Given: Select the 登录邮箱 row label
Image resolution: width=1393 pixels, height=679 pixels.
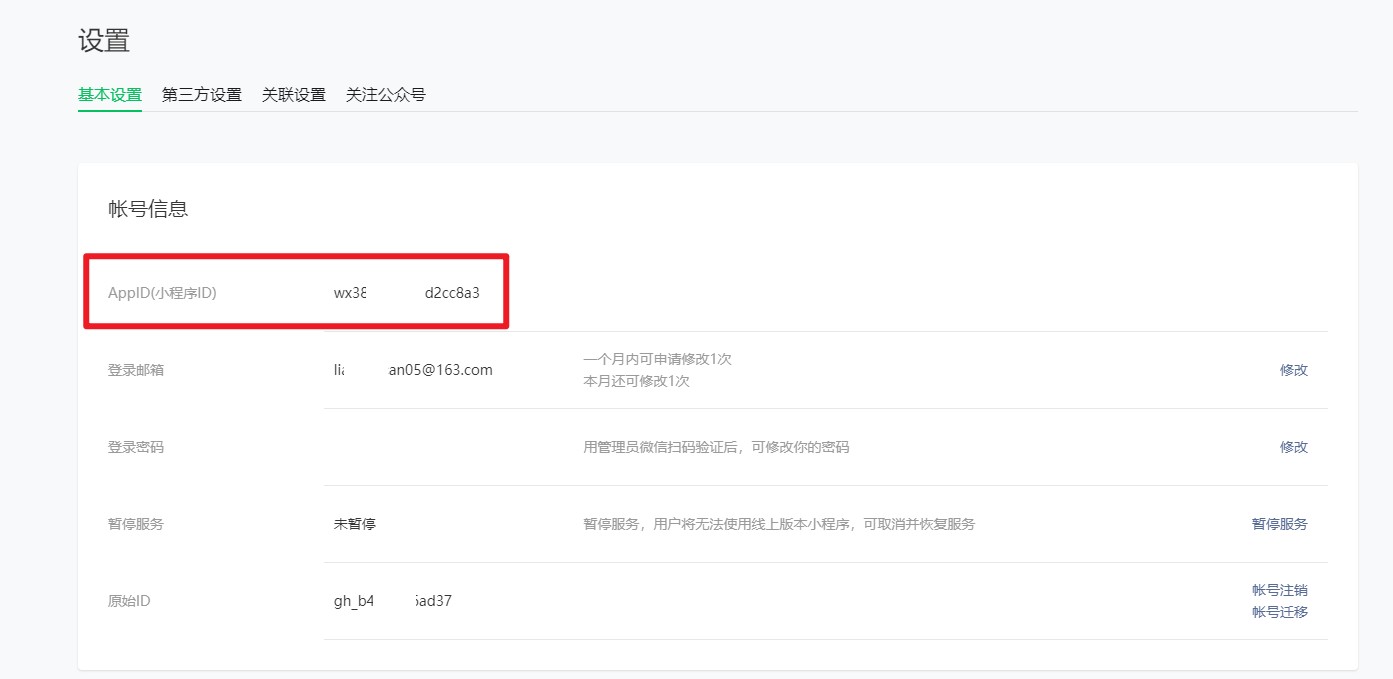Looking at the screenshot, I should click(x=136, y=370).
